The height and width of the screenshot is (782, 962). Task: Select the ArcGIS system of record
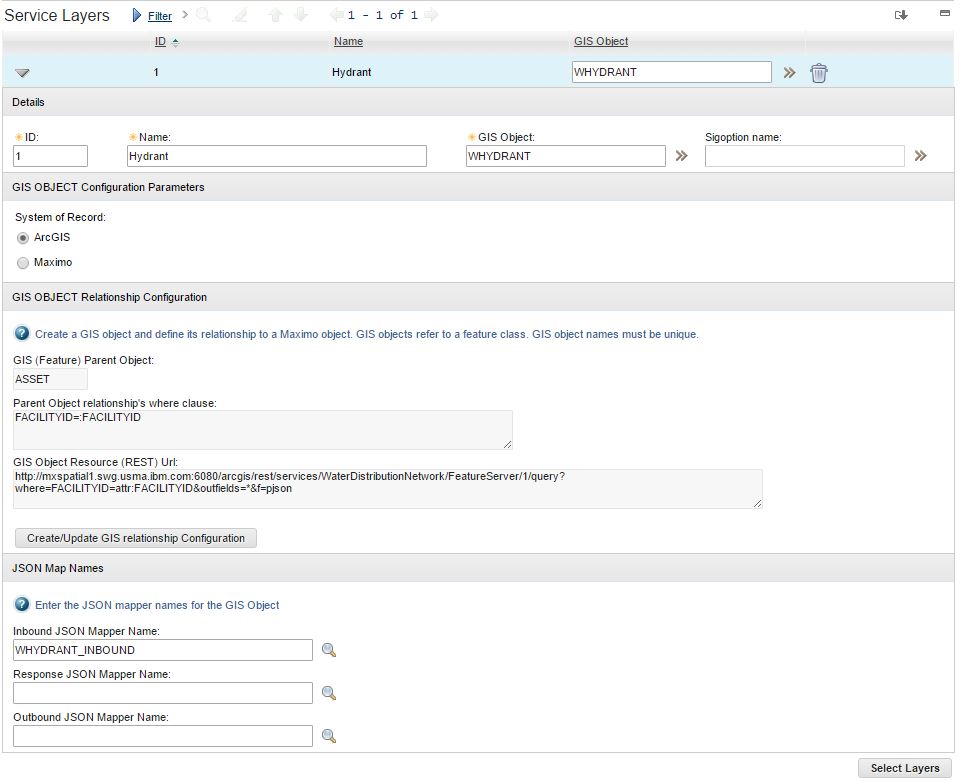coord(22,237)
